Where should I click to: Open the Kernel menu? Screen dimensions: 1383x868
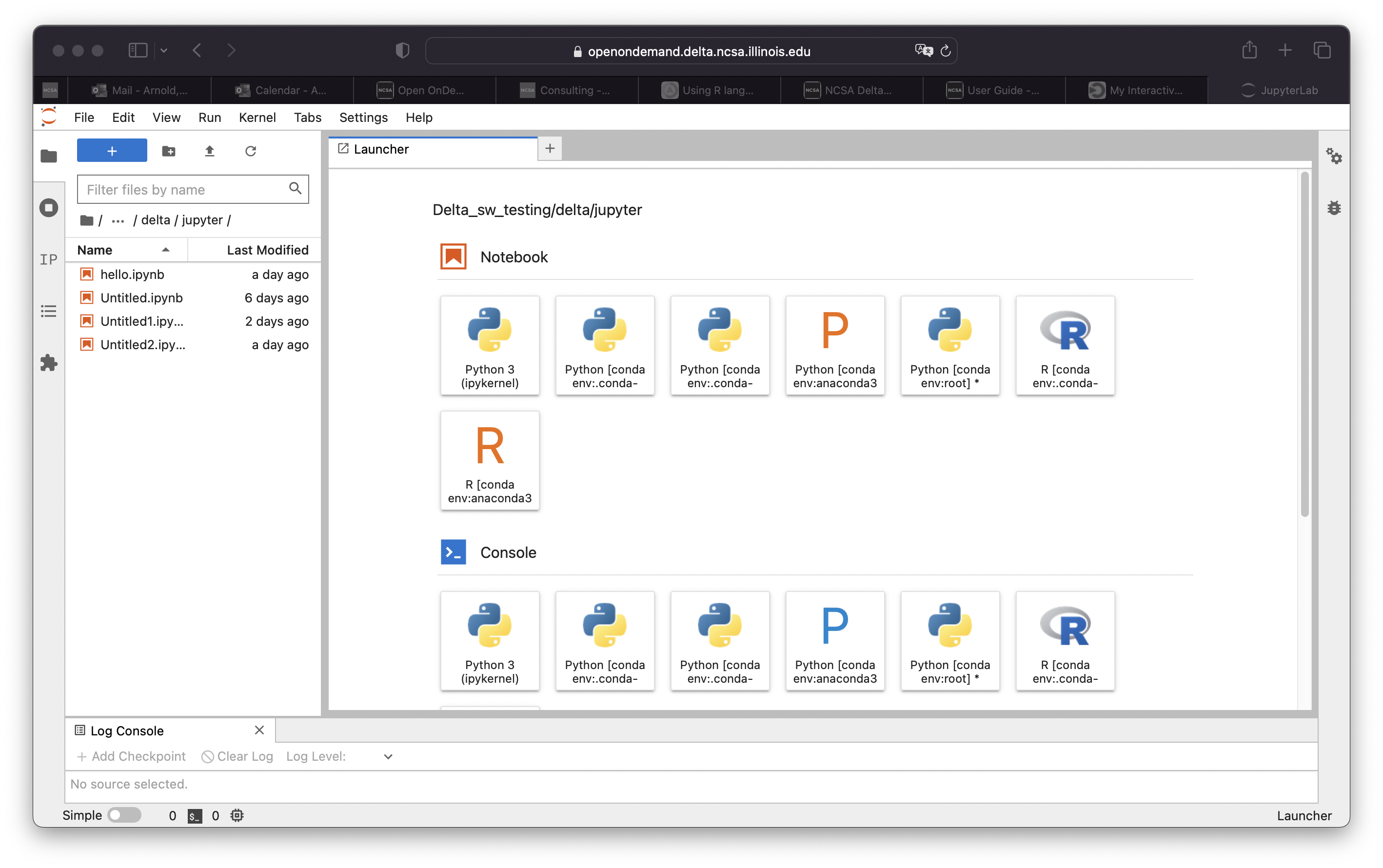pos(257,117)
